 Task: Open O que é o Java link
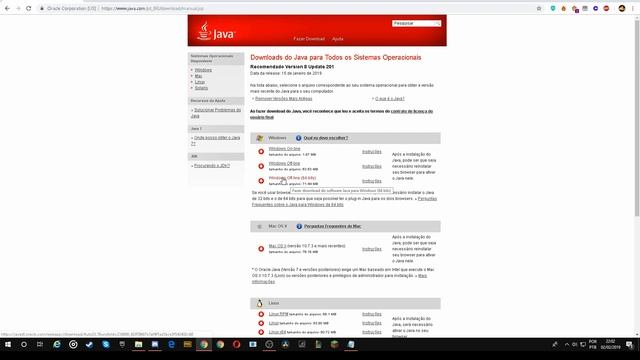[x=389, y=99]
